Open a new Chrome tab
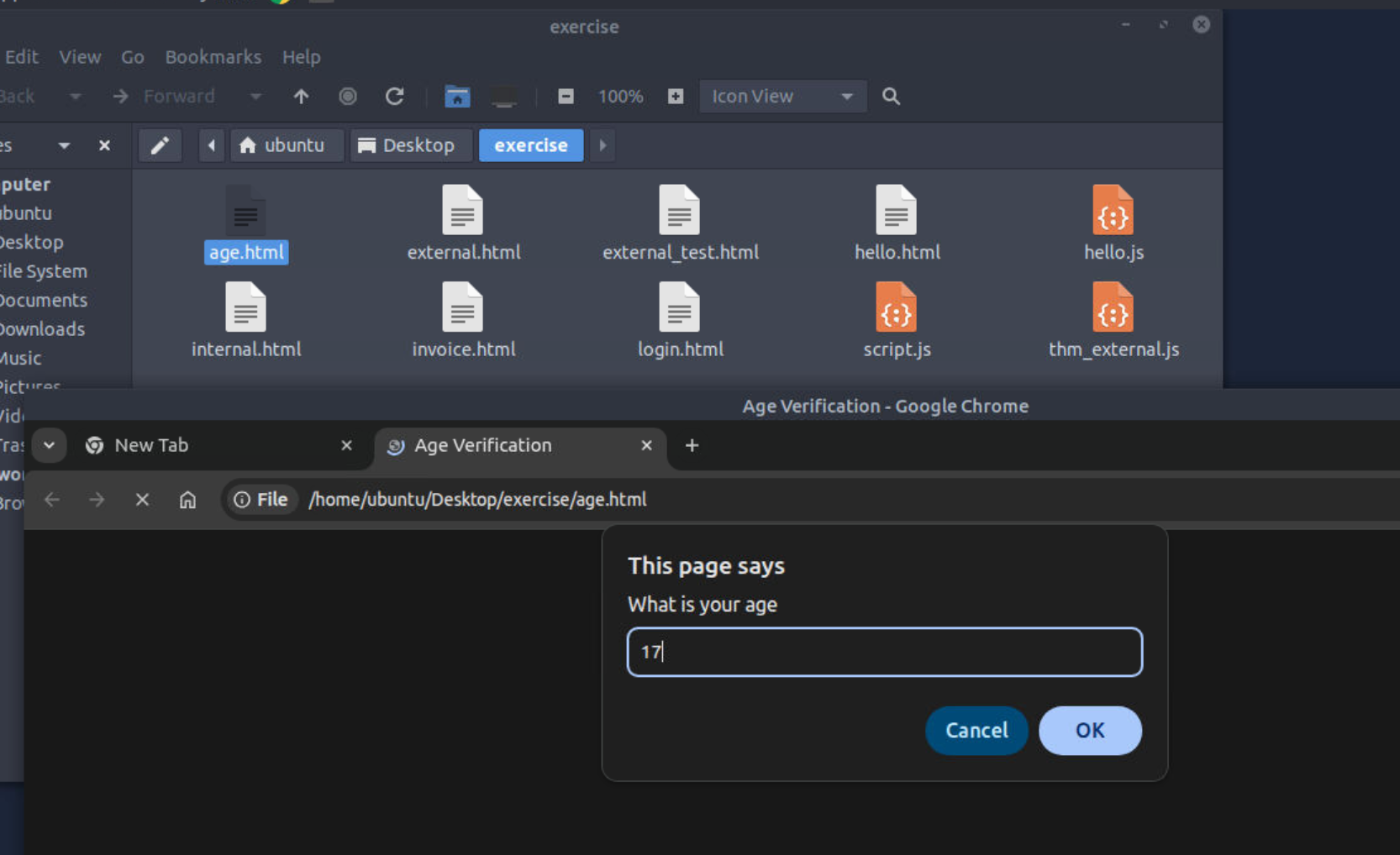This screenshot has width=1400, height=855. tap(692, 446)
